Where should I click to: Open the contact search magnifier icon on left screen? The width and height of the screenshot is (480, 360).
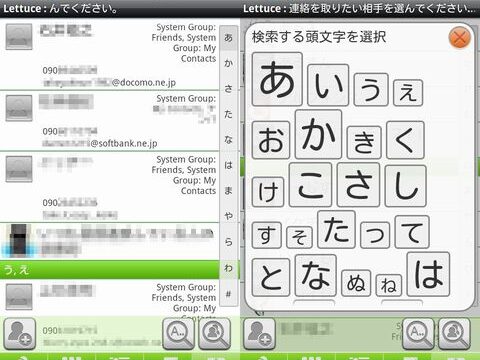tap(214, 334)
